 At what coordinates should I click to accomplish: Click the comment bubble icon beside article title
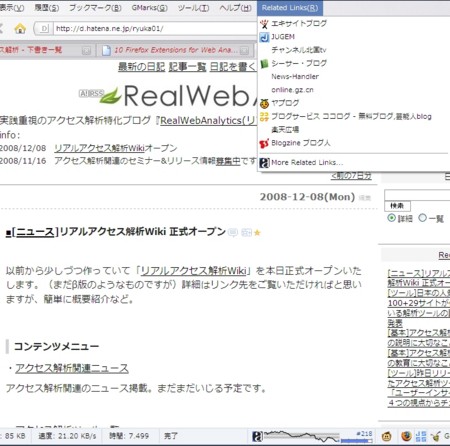coord(233,233)
